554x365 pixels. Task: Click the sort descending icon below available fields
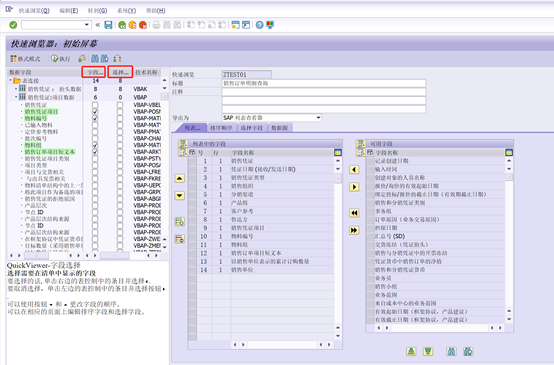point(428,351)
